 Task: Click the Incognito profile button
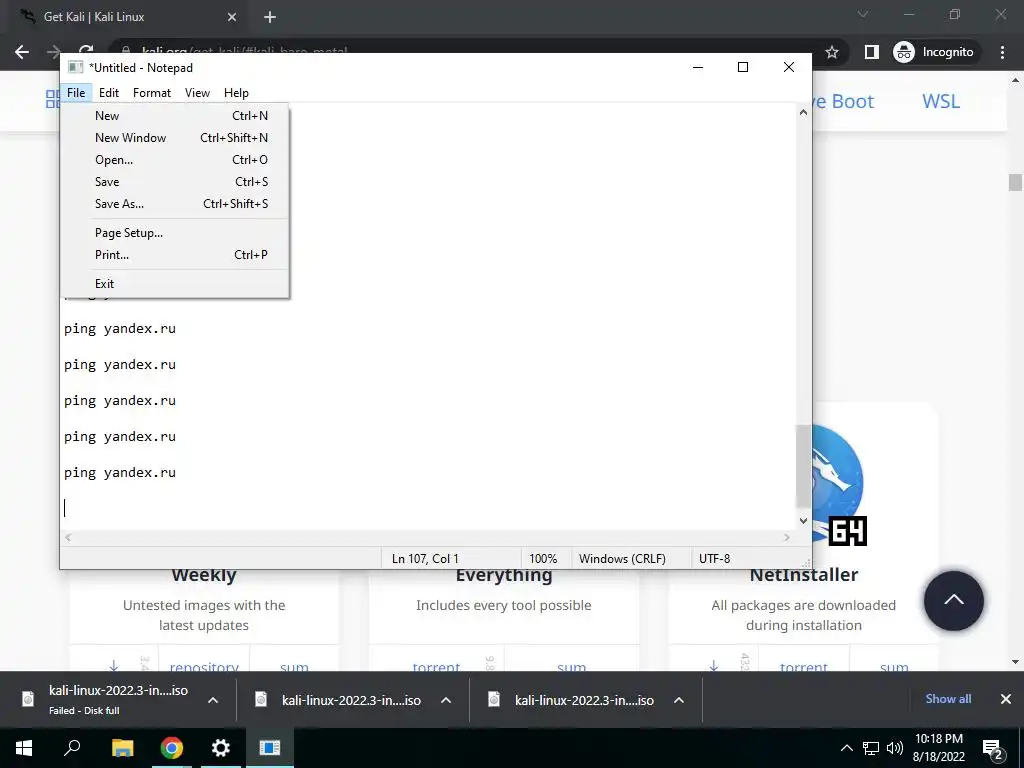(x=934, y=52)
